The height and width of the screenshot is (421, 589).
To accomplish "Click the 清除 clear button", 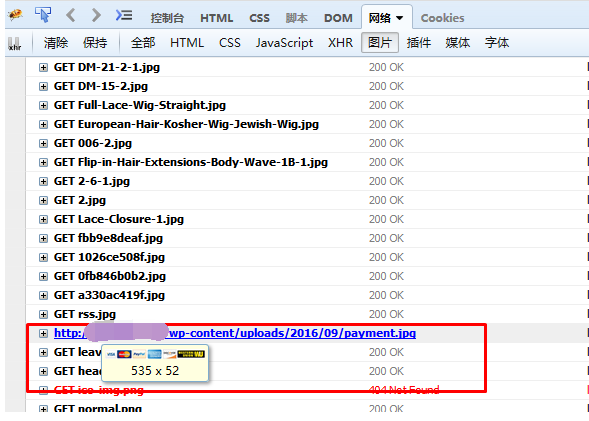I will (56, 43).
